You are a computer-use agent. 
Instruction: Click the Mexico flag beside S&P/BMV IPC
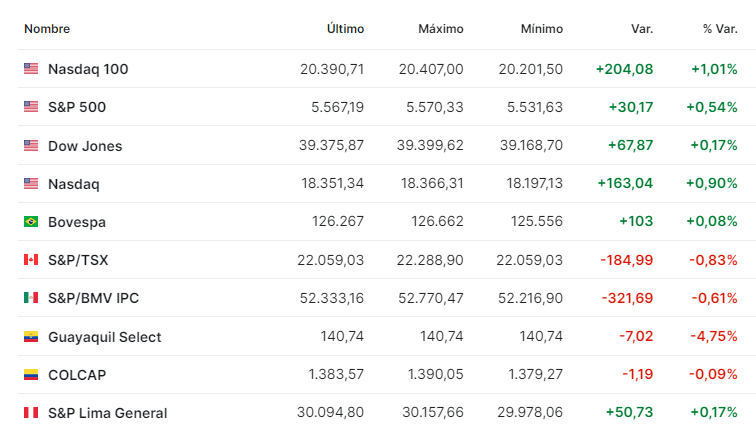tap(31, 298)
